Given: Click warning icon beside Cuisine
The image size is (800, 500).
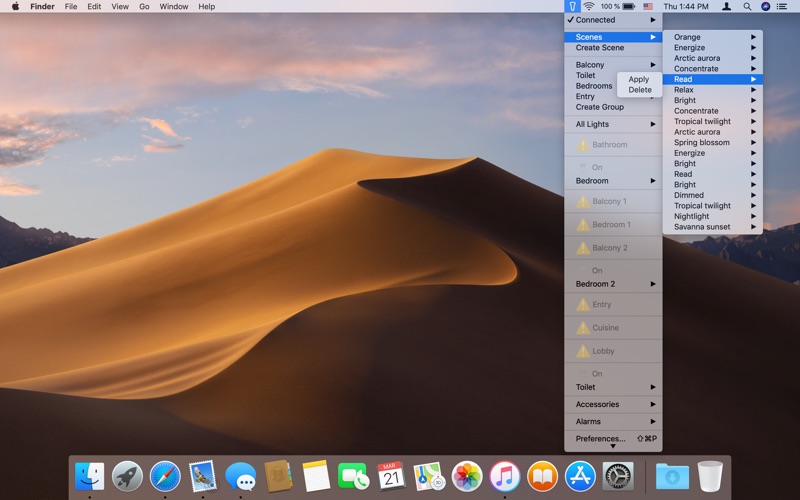Looking at the screenshot, I should coord(583,328).
